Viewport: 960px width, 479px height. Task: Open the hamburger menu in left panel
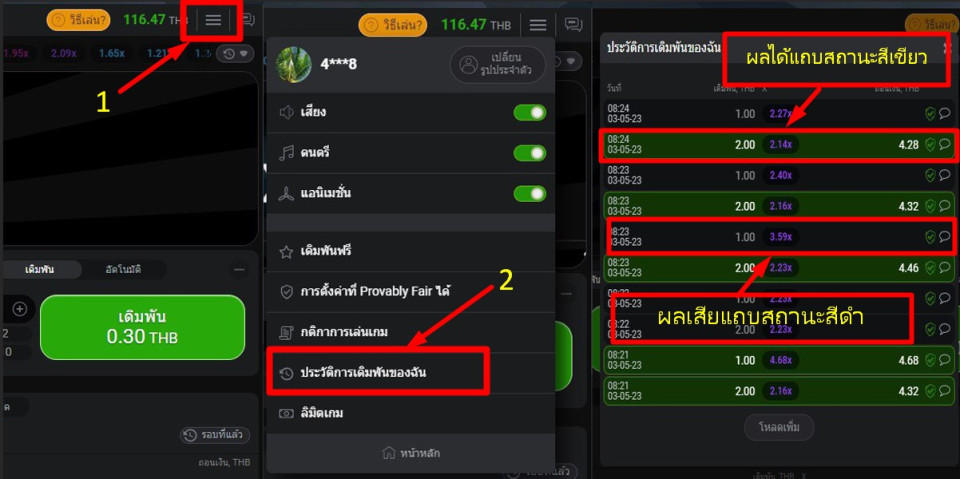tap(212, 20)
